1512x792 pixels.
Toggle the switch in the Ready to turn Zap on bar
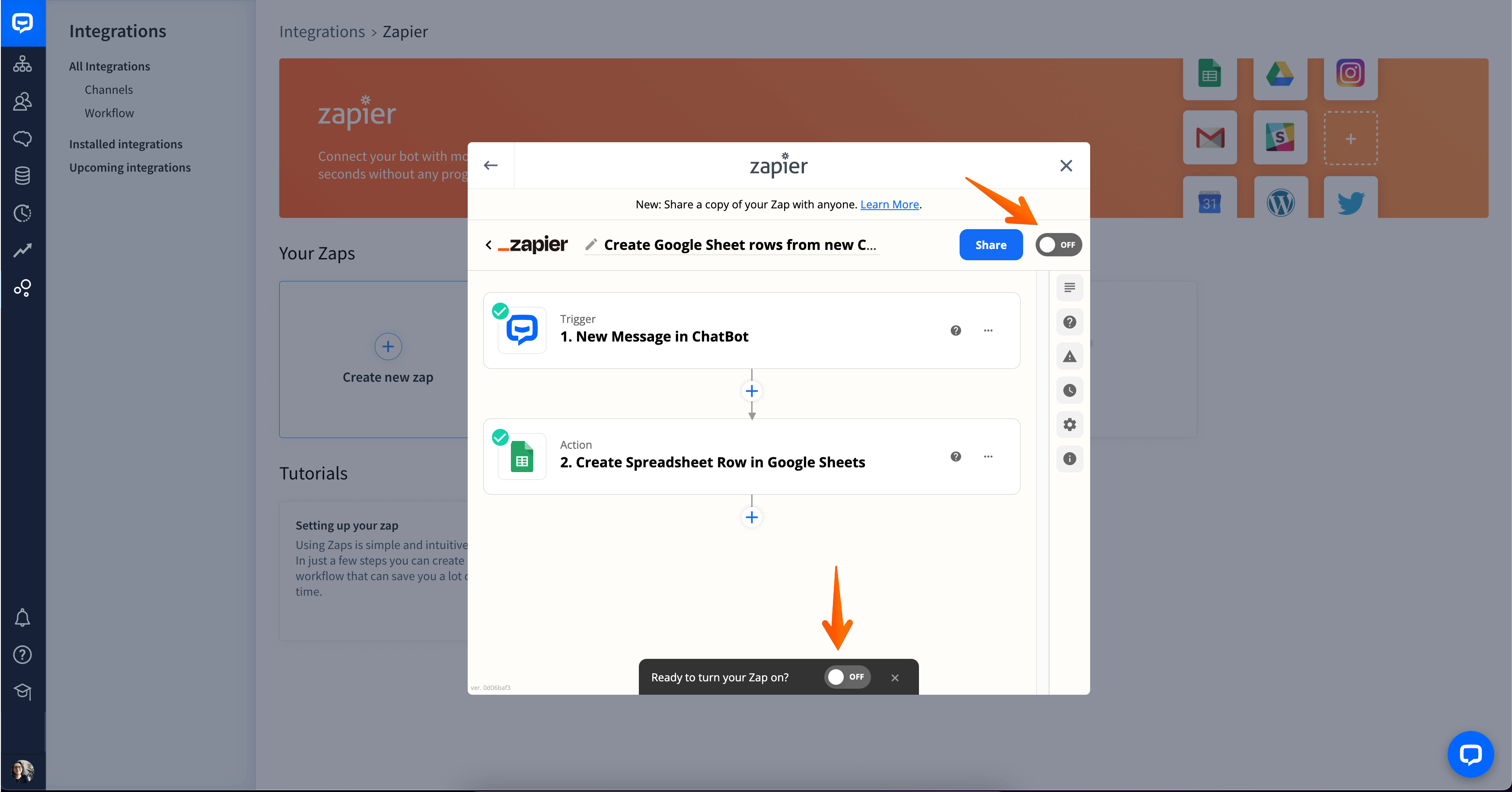847,677
